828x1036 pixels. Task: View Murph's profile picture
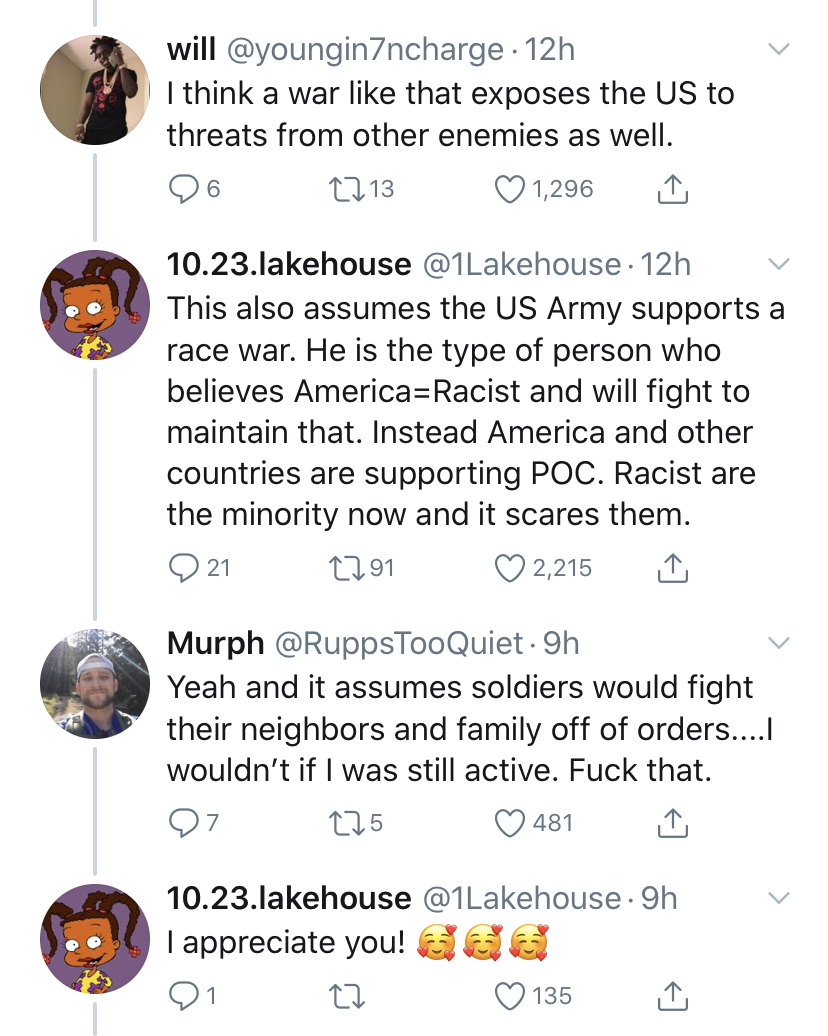(94, 684)
